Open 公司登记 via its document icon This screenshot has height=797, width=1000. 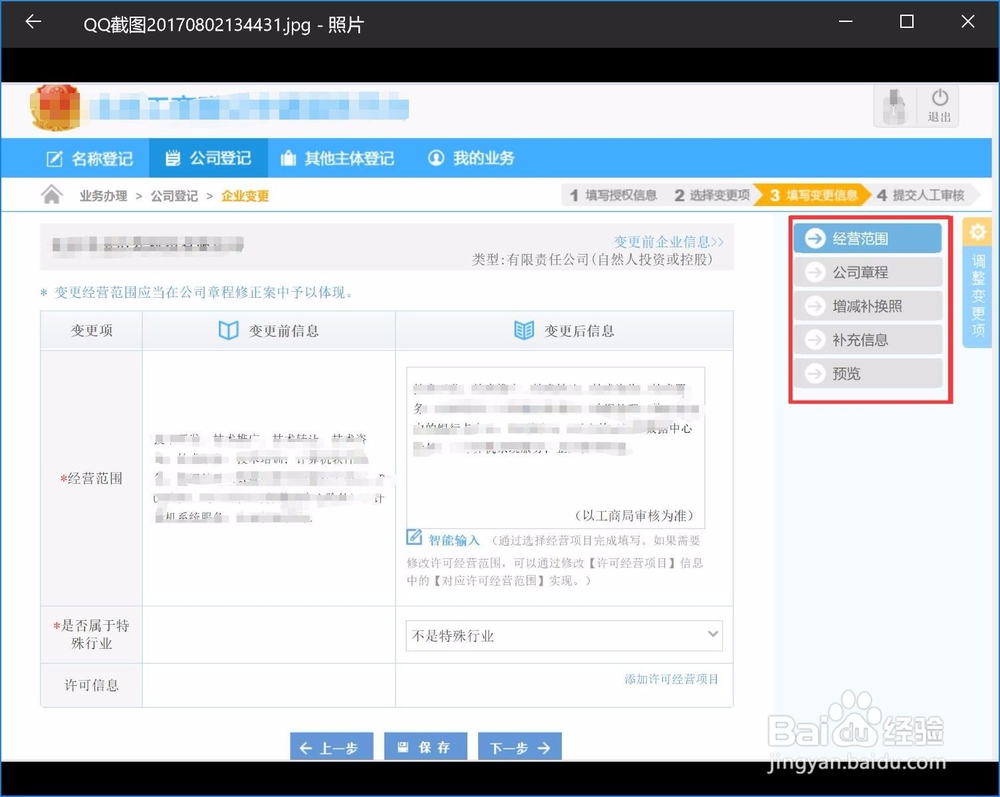[173, 157]
